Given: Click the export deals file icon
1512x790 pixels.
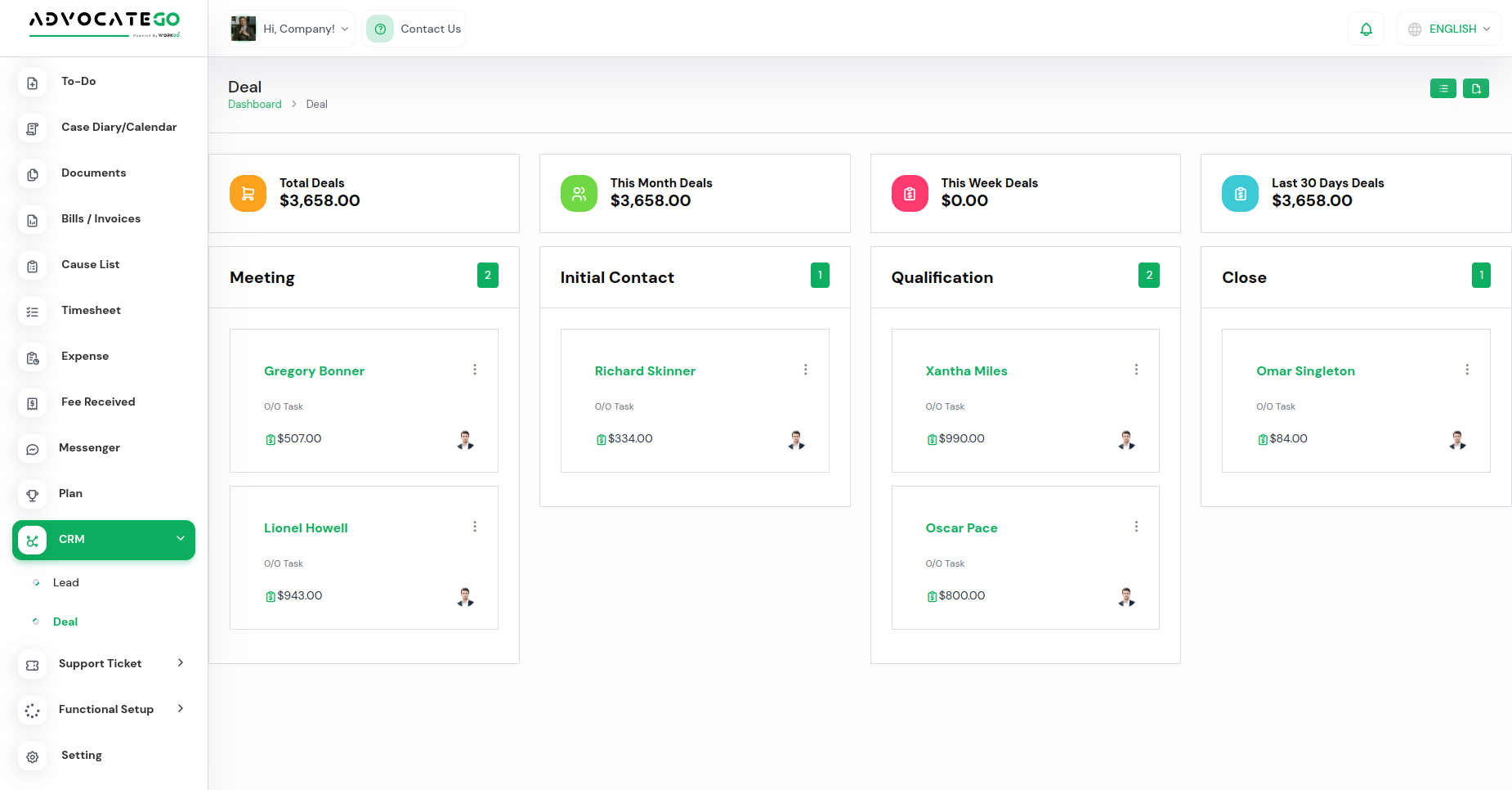Looking at the screenshot, I should (1476, 88).
